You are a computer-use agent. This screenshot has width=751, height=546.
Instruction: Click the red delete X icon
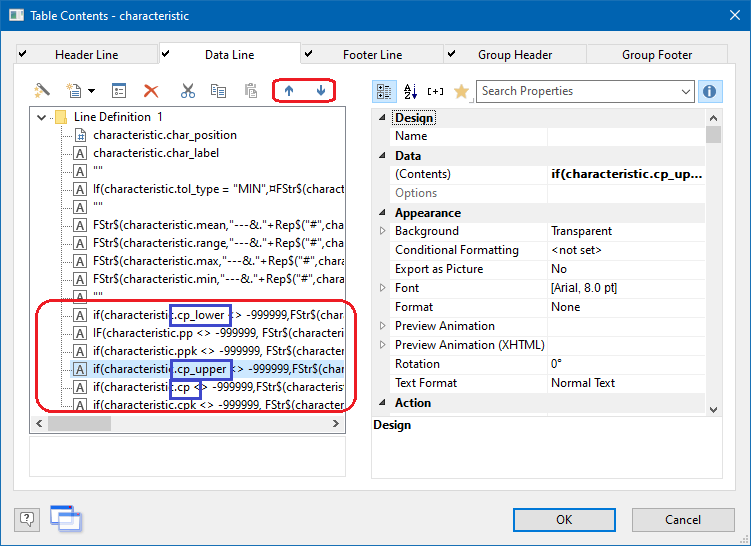click(151, 91)
